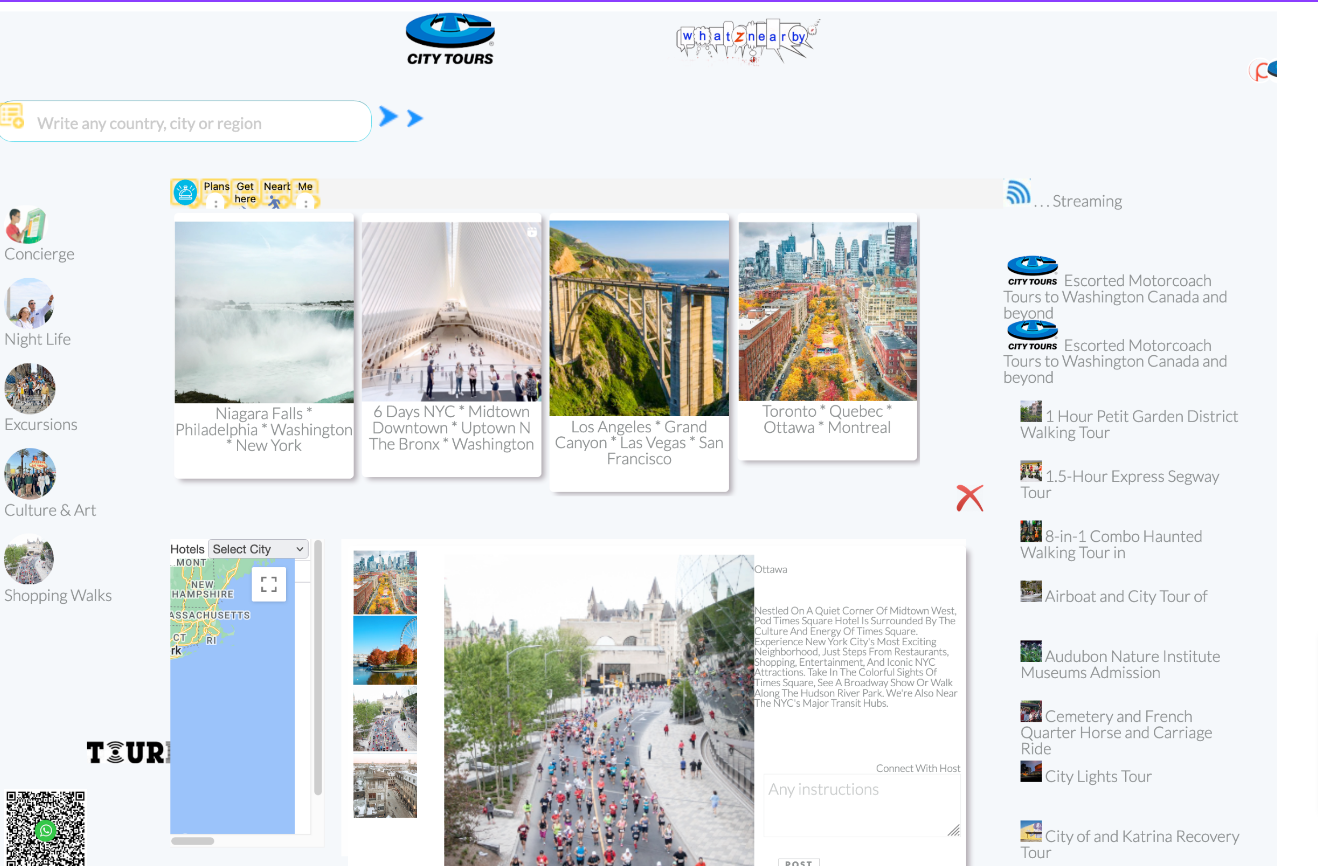Open the Night Life sidebar icon
The height and width of the screenshot is (866, 1318).
click(x=29, y=304)
